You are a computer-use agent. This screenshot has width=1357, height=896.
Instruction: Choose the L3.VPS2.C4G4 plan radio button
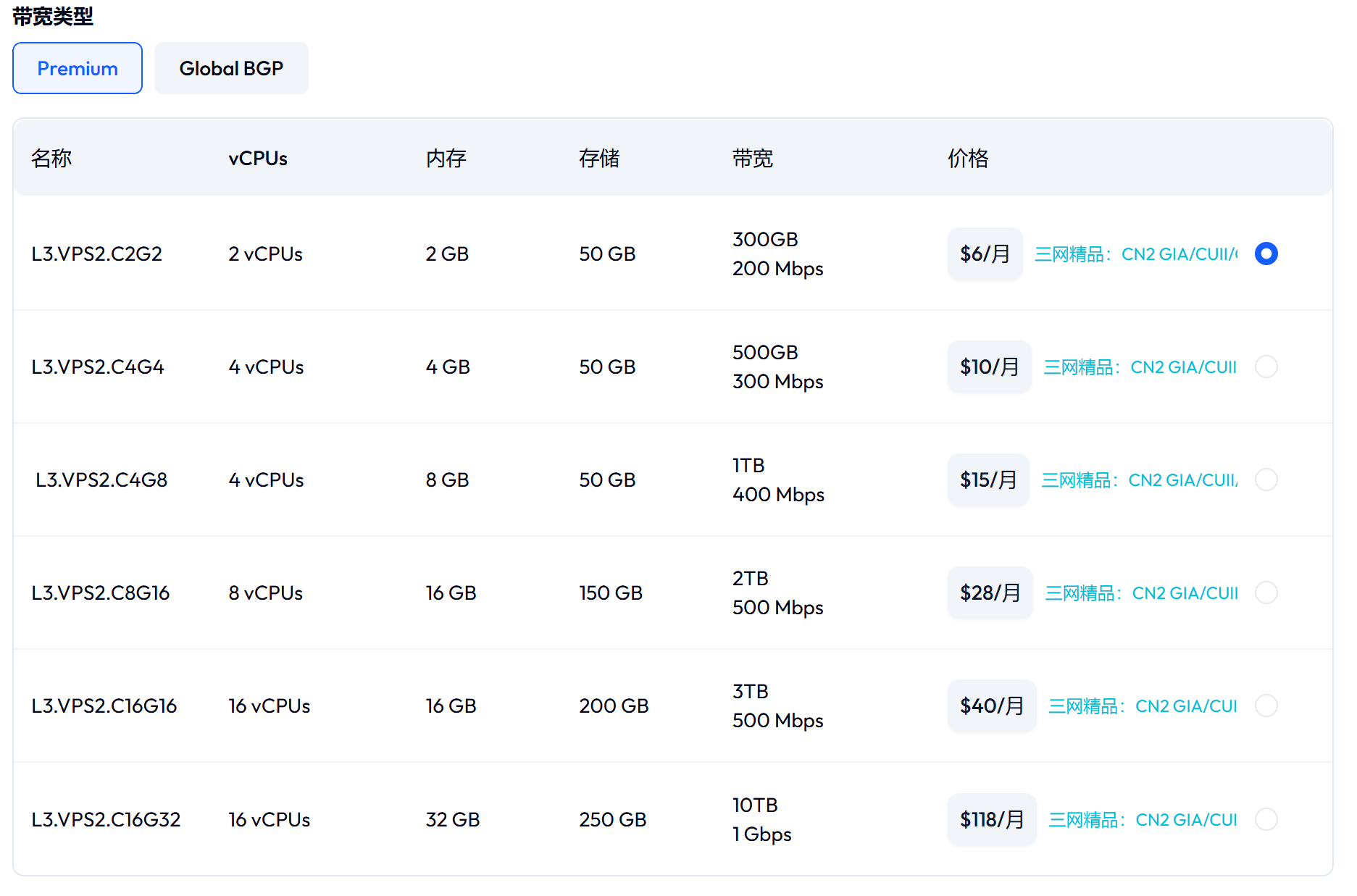click(1266, 367)
